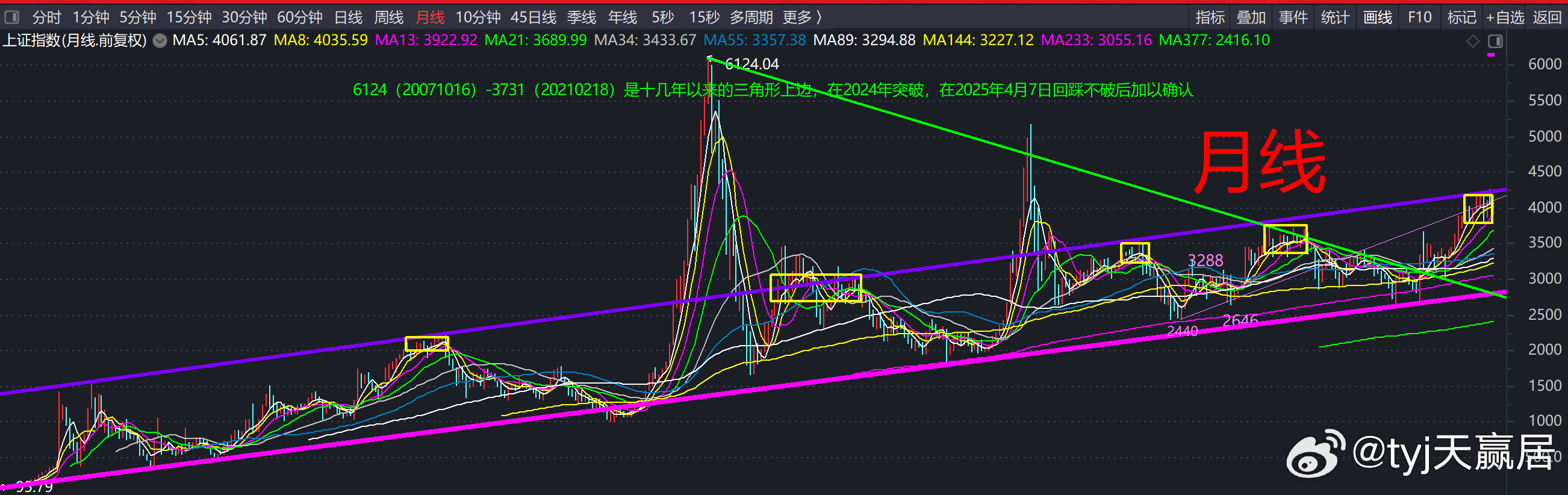Viewport: 1568px width, 495px height.
Task: Click the 返回 back button
Action: click(x=1547, y=17)
